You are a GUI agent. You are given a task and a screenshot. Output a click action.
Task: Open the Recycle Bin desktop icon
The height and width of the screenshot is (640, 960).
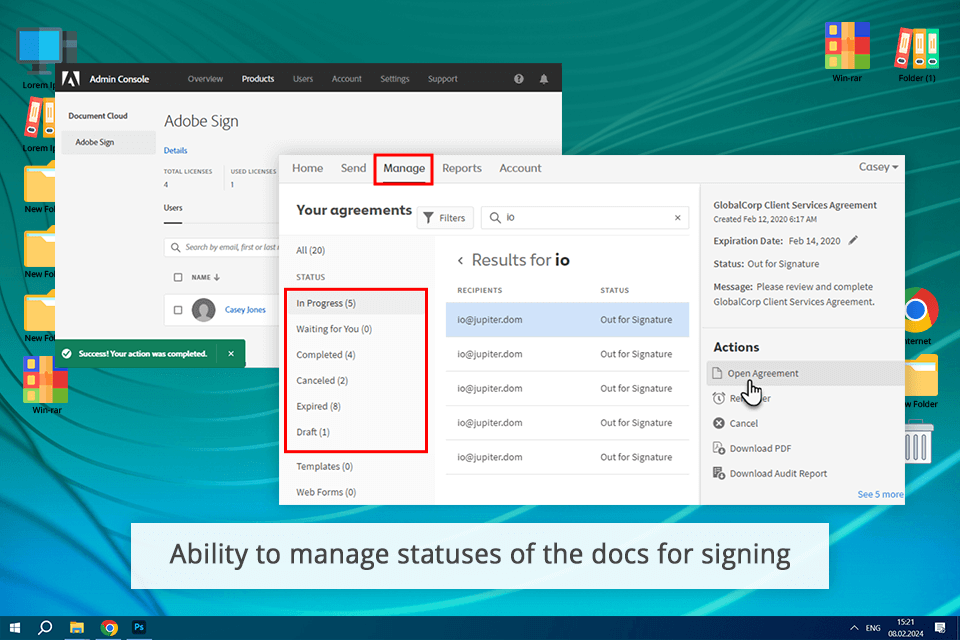point(918,441)
